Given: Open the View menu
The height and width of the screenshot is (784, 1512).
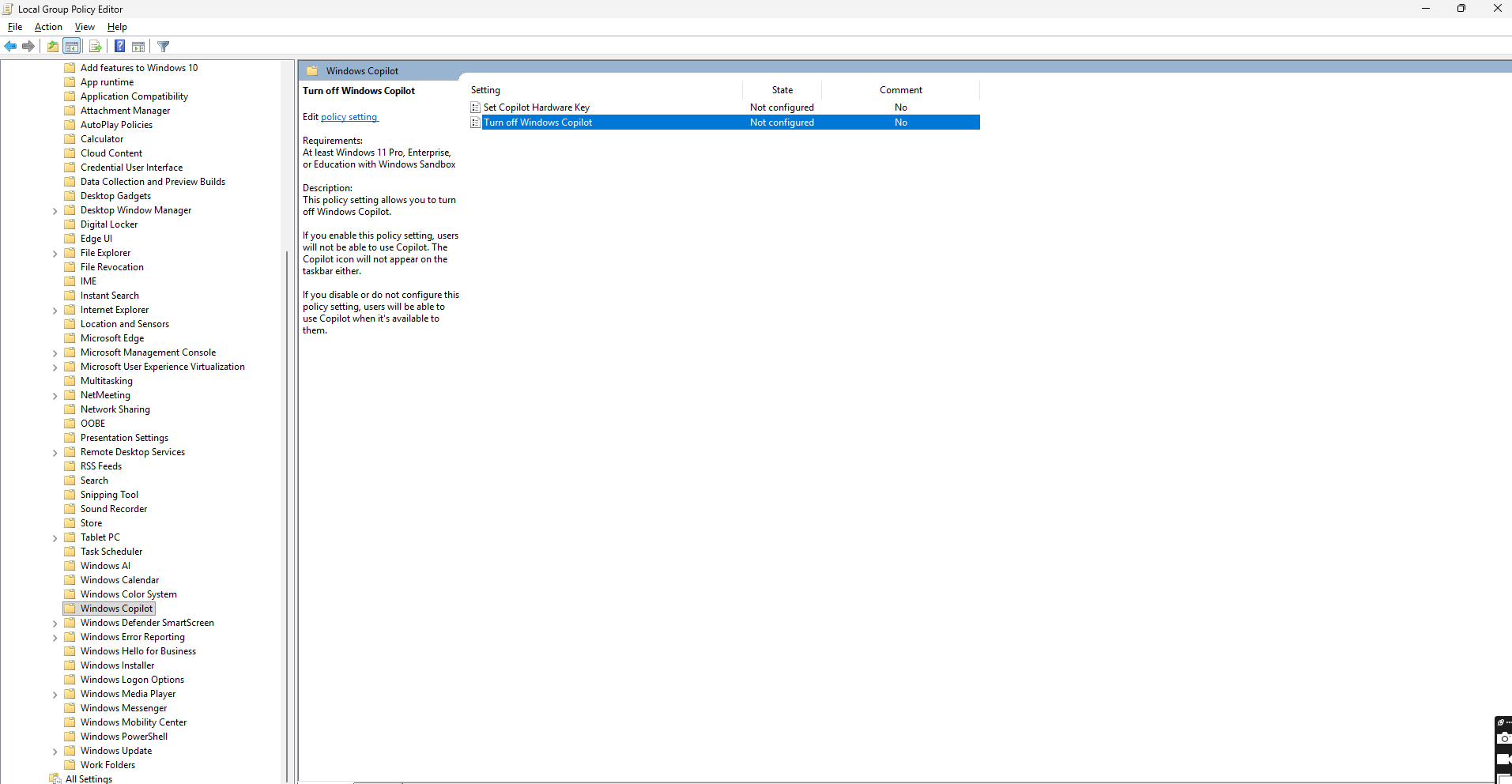Looking at the screenshot, I should point(85,27).
